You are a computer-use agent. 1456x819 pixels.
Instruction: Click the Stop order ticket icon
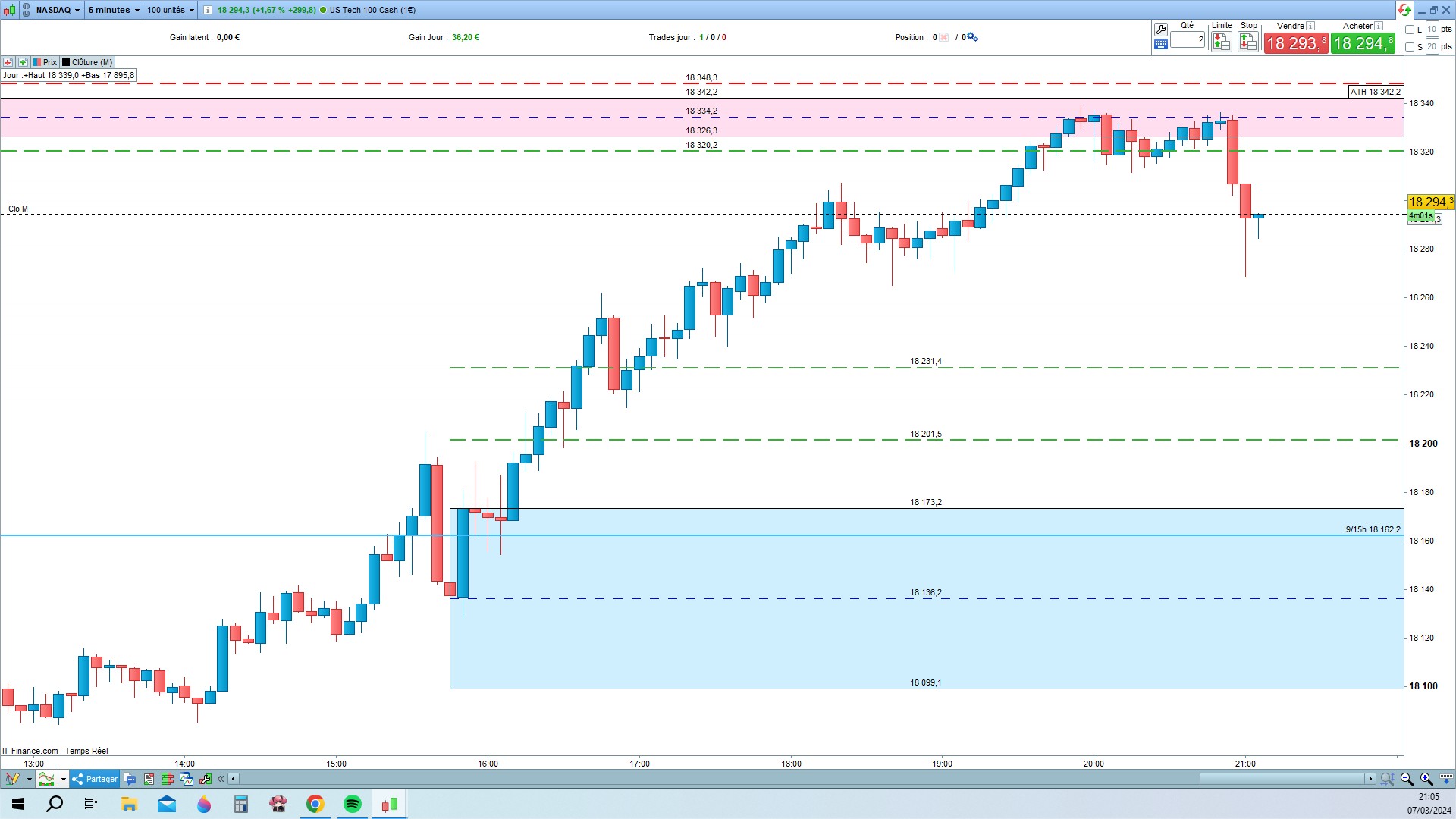1247,42
